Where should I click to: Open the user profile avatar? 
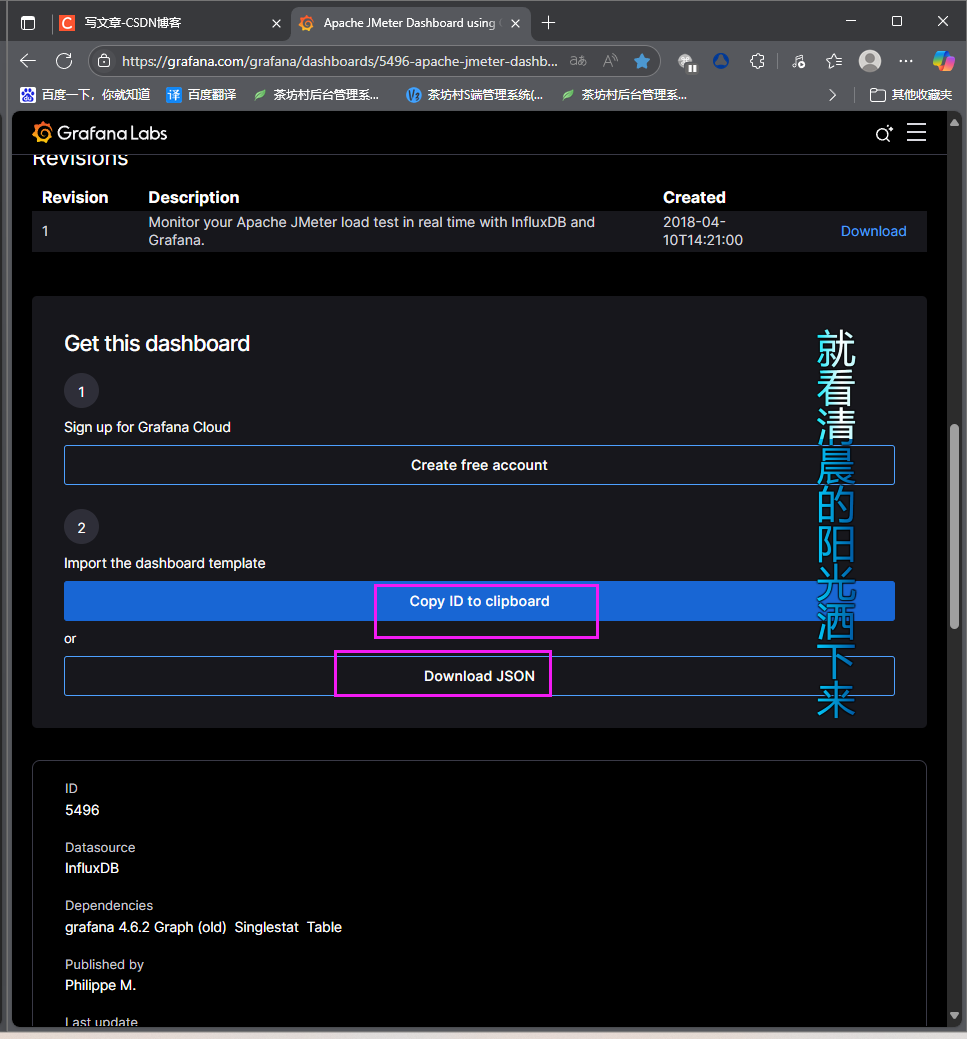click(870, 61)
